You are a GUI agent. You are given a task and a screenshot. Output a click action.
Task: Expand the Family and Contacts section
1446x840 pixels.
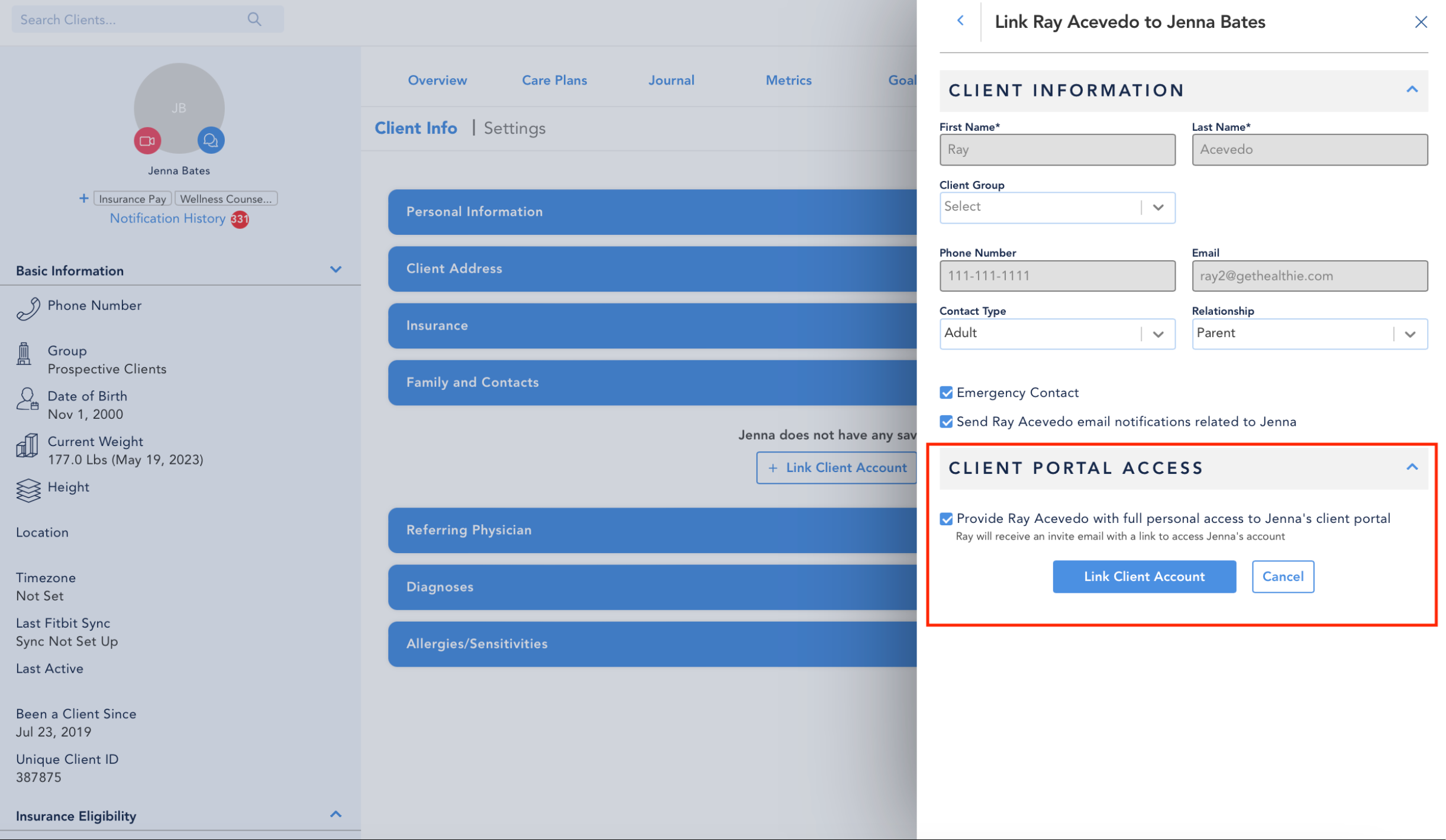(x=652, y=382)
